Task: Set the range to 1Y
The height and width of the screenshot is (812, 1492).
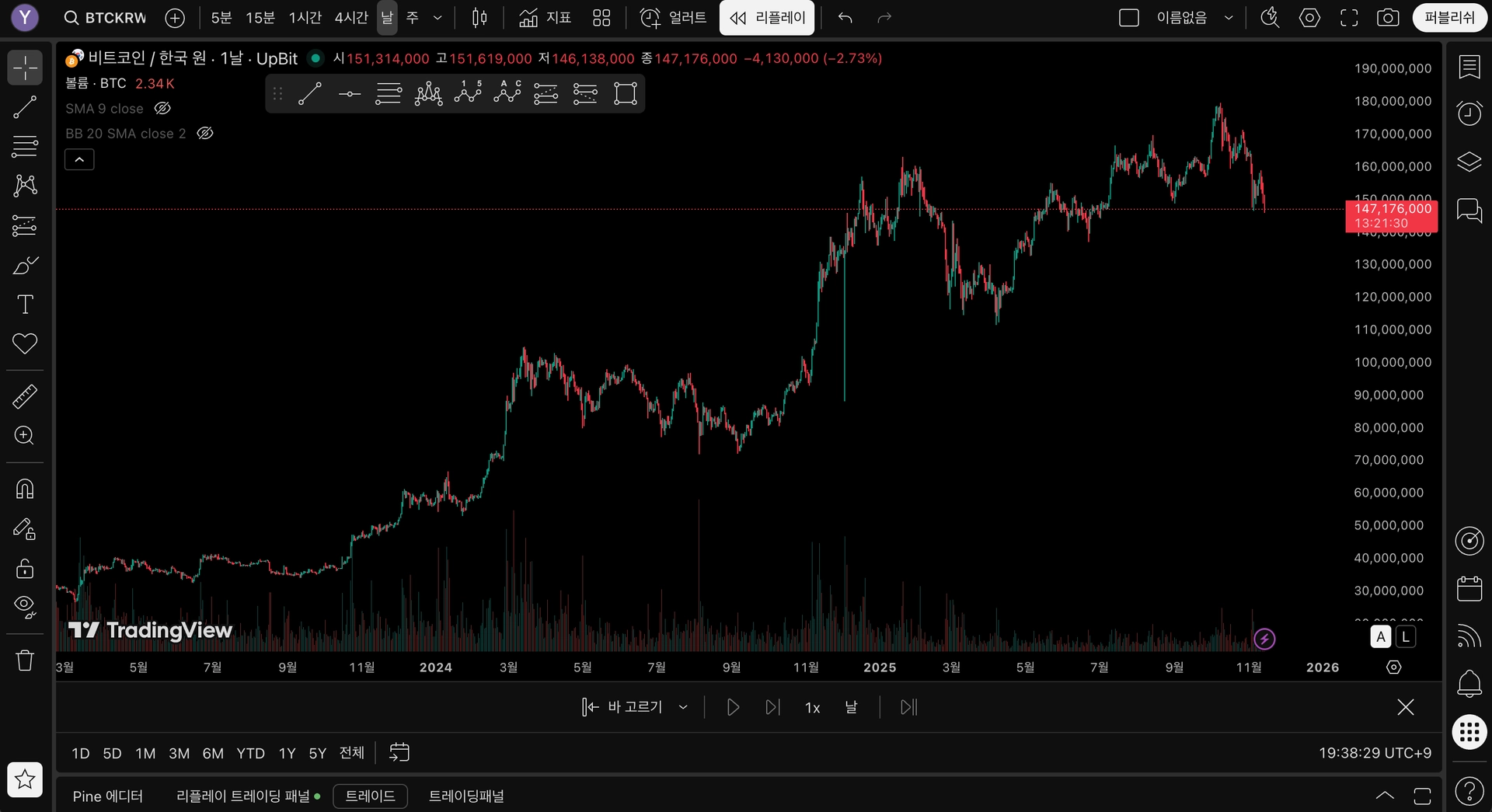Action: [x=287, y=753]
